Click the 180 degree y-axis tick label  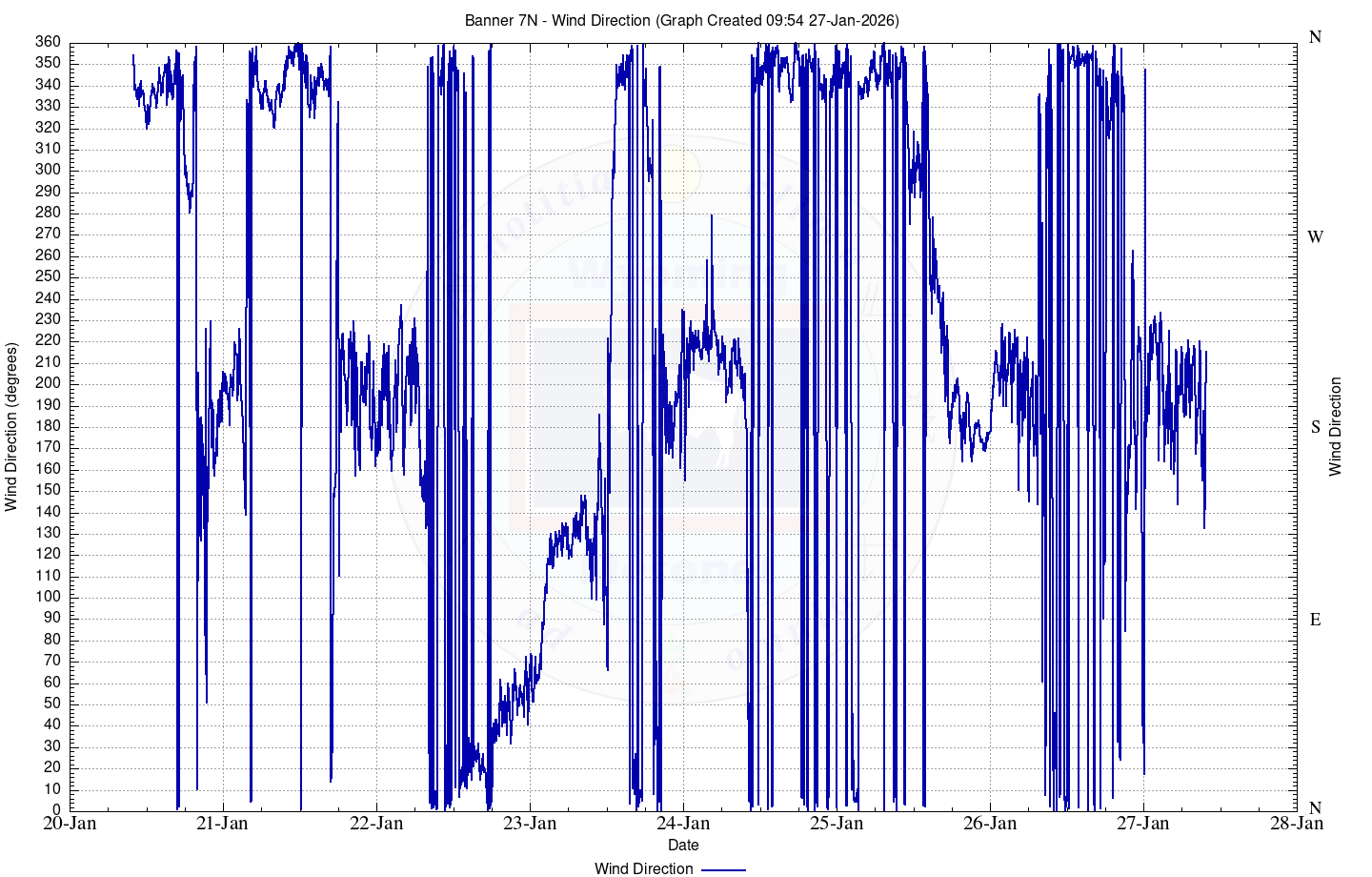[49, 426]
